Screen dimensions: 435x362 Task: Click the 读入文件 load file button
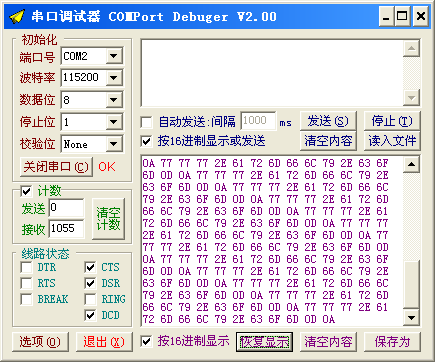point(392,141)
